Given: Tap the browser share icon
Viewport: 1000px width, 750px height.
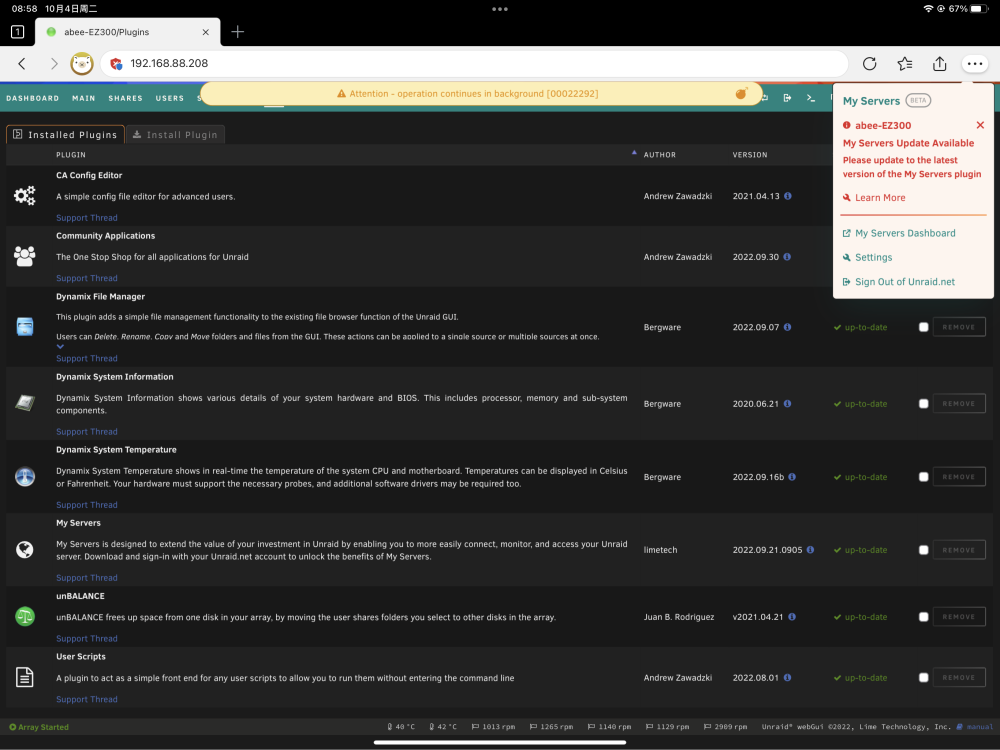Looking at the screenshot, I should coord(939,63).
